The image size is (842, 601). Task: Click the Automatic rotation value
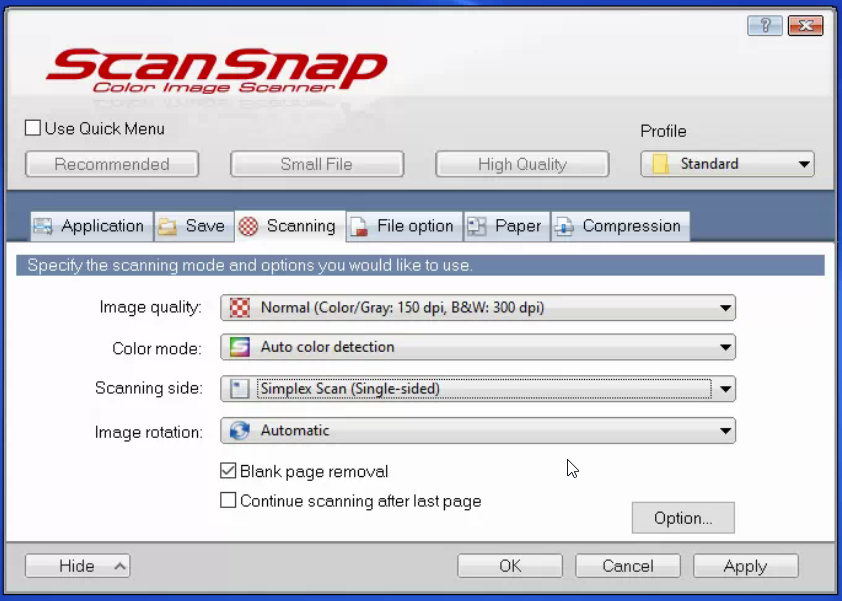295,430
